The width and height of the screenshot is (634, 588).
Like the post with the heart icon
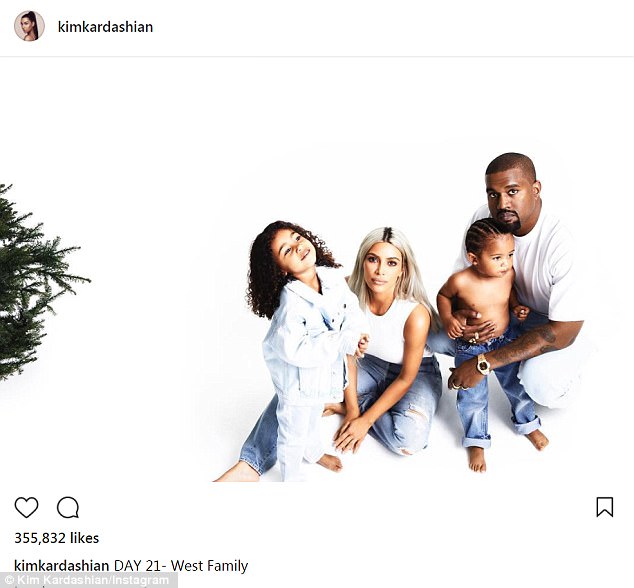click(x=27, y=507)
